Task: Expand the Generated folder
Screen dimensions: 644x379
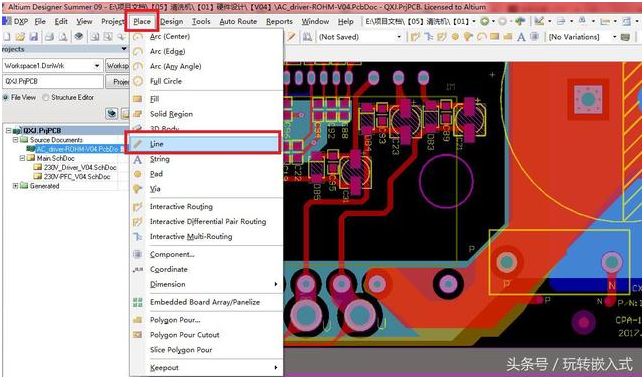Action: coord(16,186)
